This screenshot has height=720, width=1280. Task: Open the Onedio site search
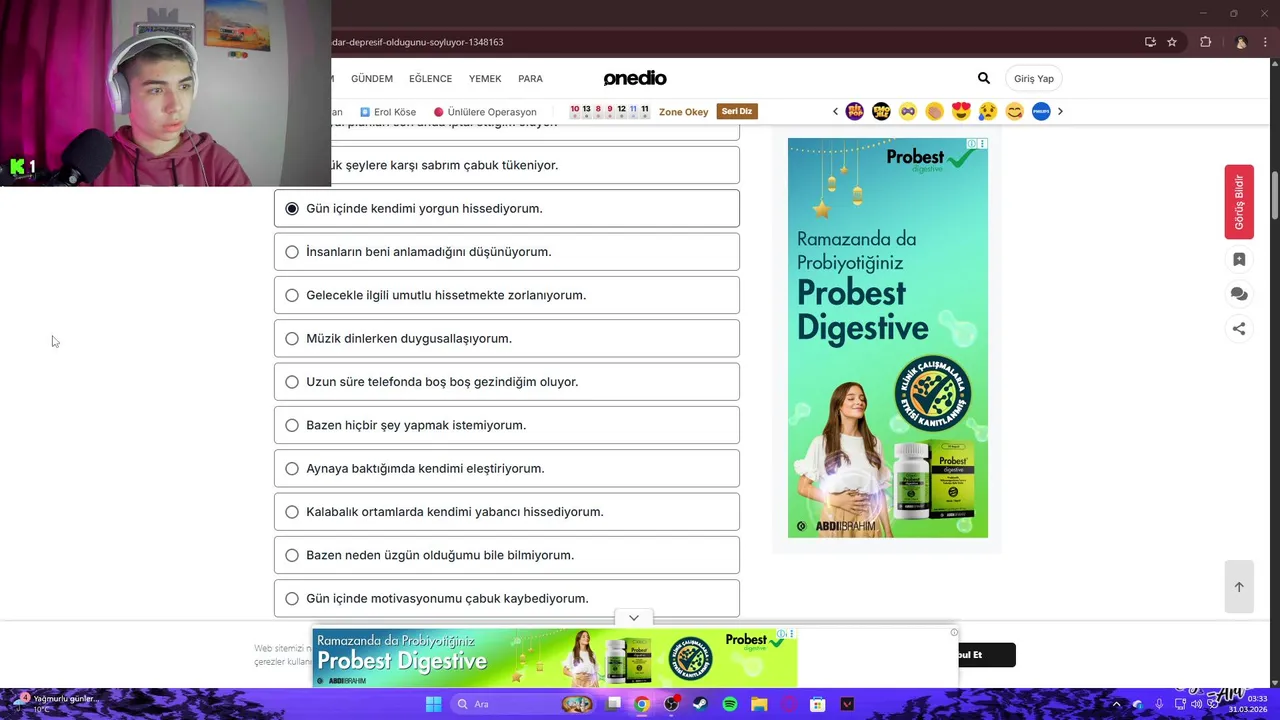(x=983, y=78)
